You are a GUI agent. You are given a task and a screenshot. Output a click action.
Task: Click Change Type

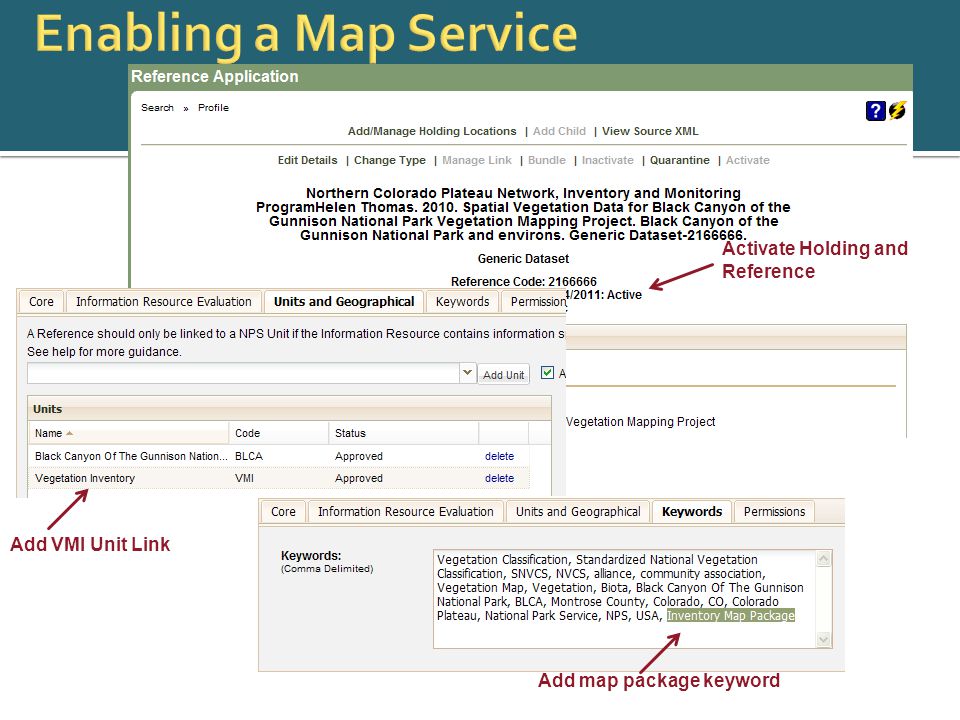pyautogui.click(x=389, y=160)
